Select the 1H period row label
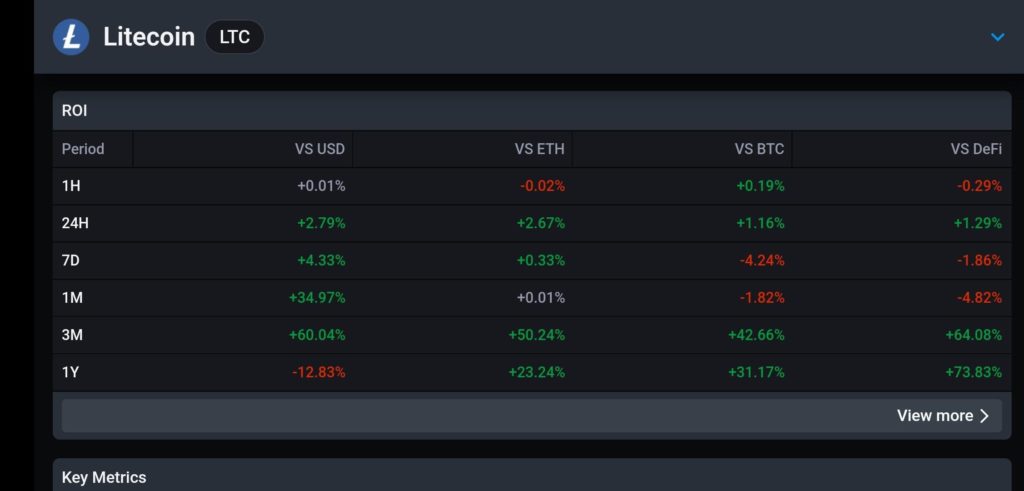 tap(71, 186)
